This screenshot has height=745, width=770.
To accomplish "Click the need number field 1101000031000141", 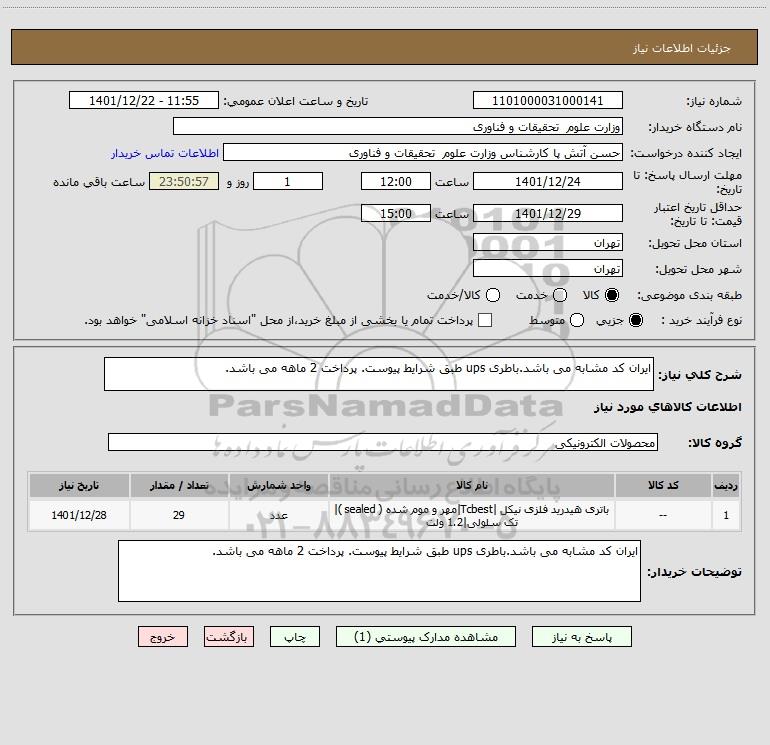I will click(548, 100).
